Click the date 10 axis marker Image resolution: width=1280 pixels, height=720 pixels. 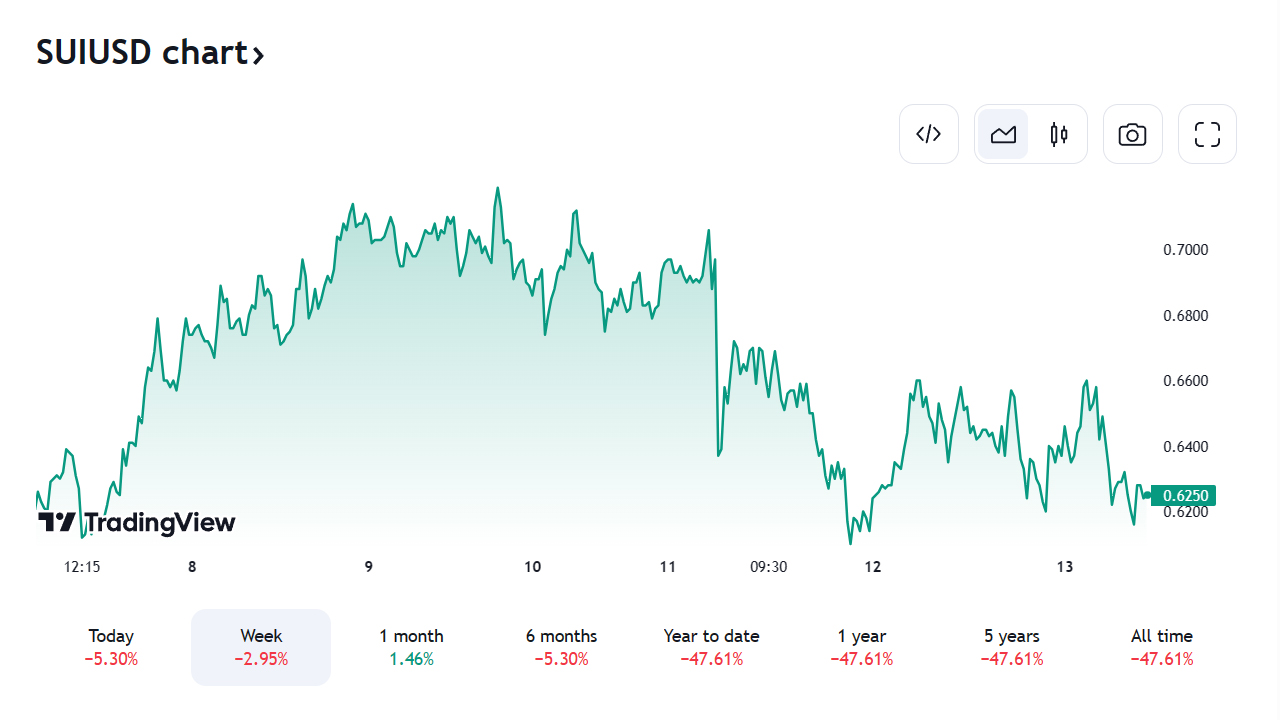point(532,567)
